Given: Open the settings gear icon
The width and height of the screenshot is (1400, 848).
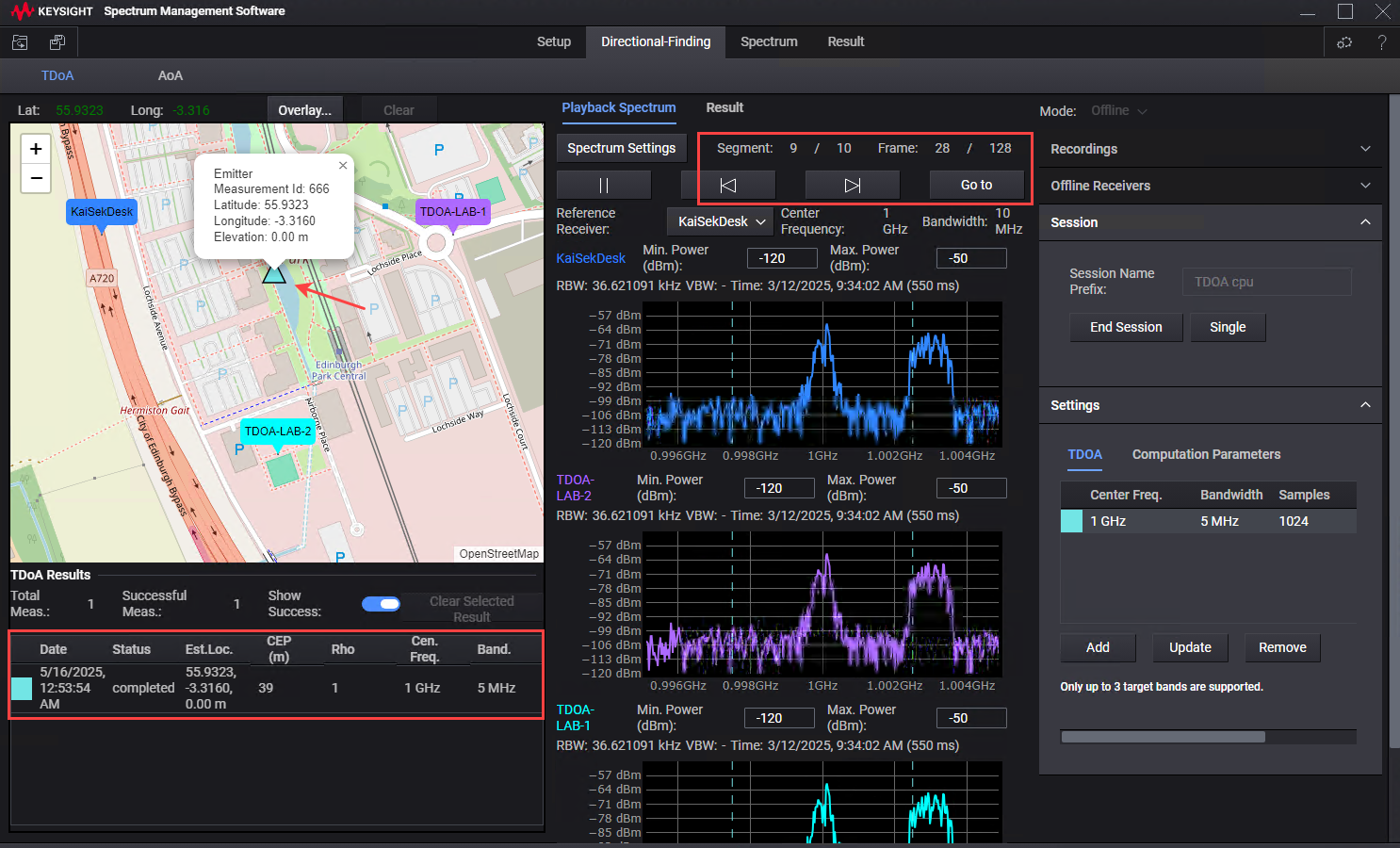Looking at the screenshot, I should click(x=1344, y=42).
